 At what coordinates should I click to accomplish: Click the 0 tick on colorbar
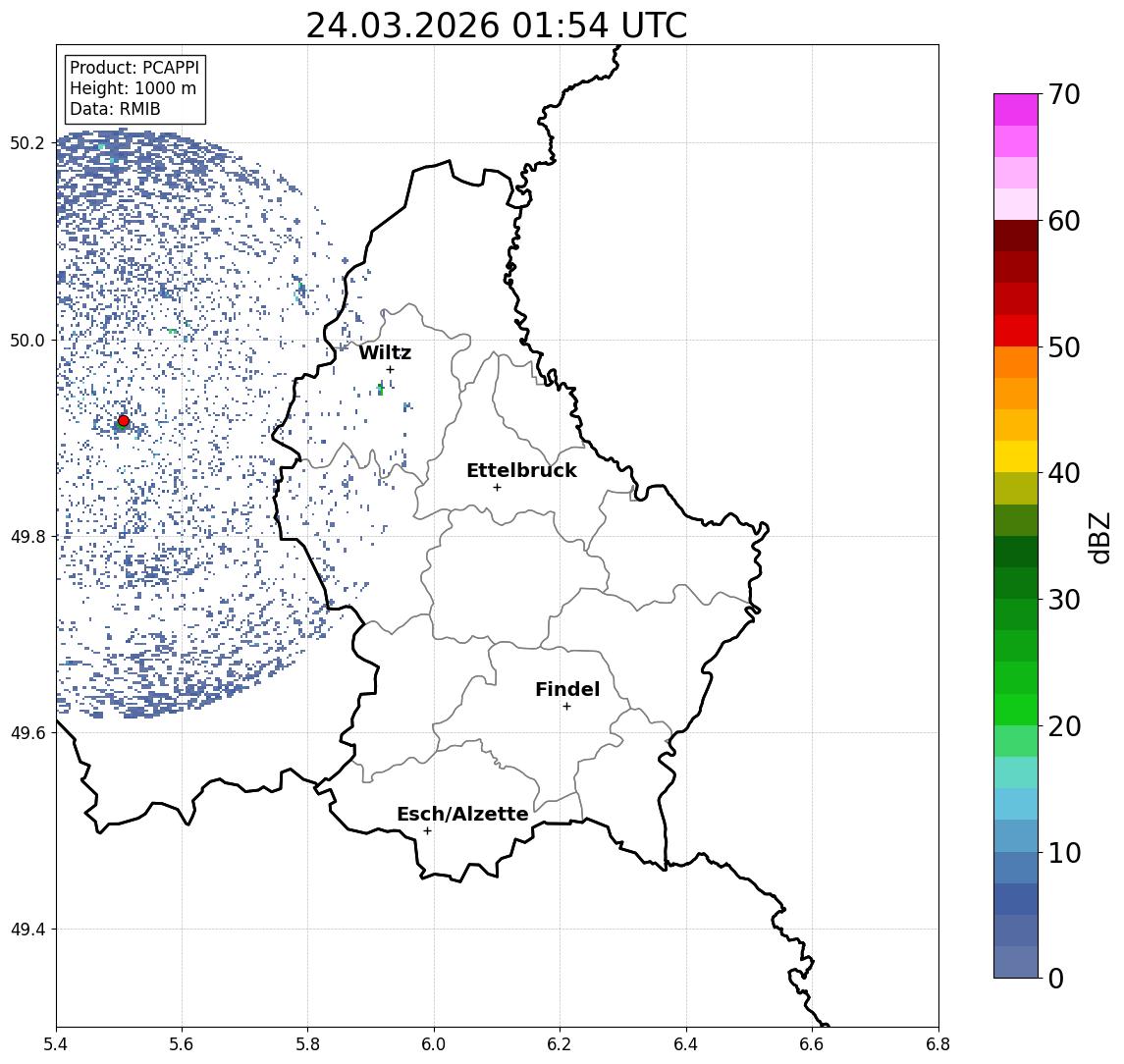[x=1056, y=978]
